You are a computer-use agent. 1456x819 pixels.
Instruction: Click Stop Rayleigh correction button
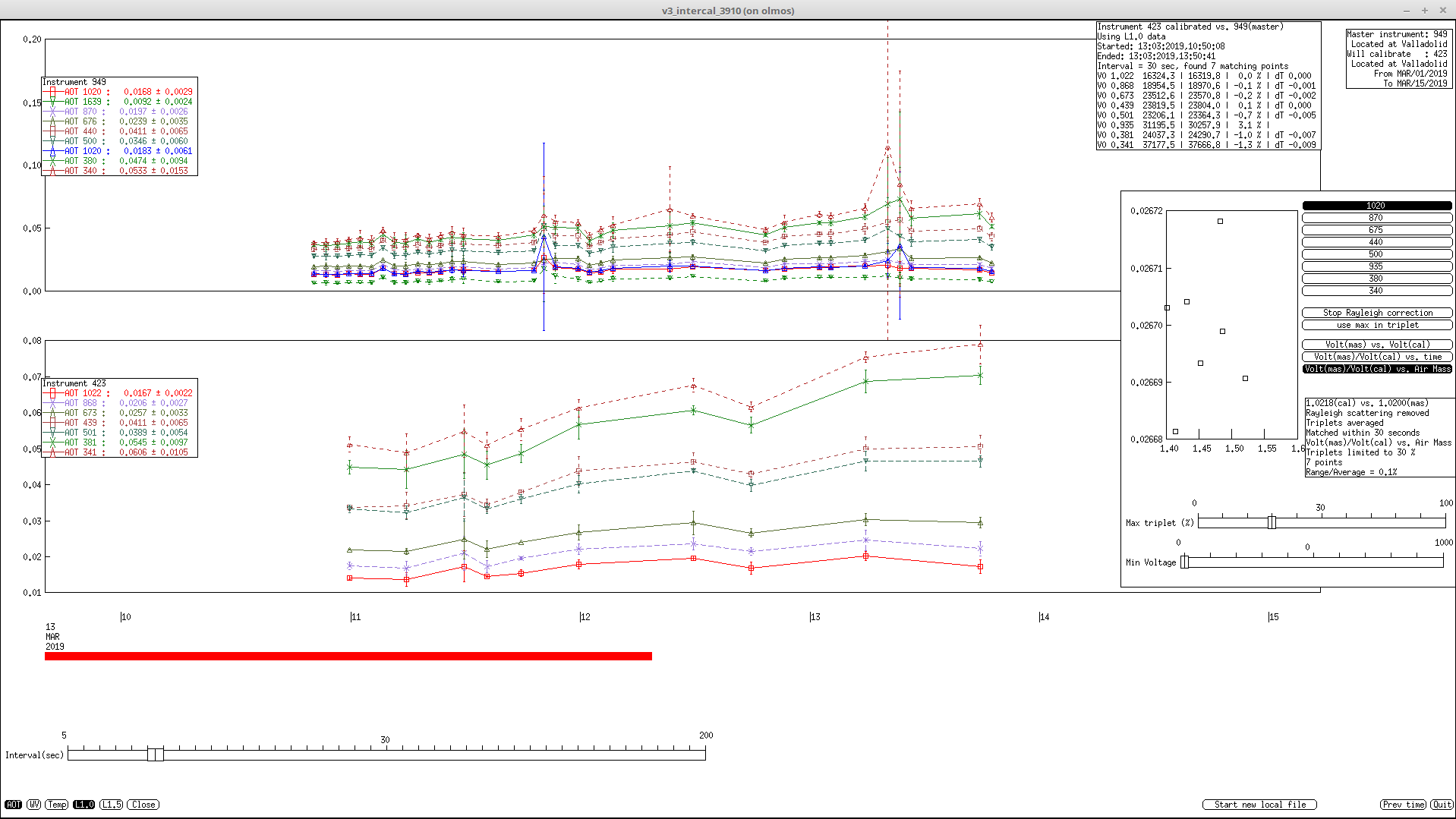1377,313
